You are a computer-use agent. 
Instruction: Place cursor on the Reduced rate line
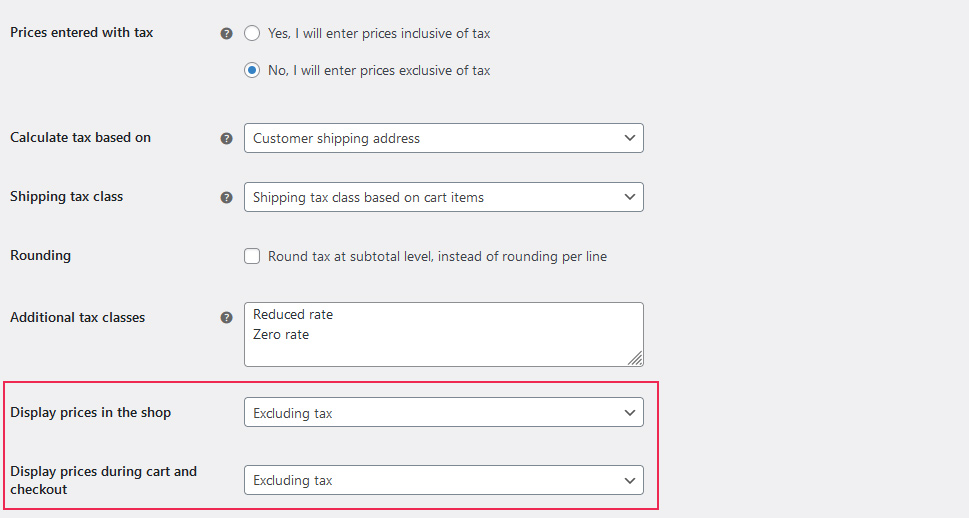click(293, 314)
